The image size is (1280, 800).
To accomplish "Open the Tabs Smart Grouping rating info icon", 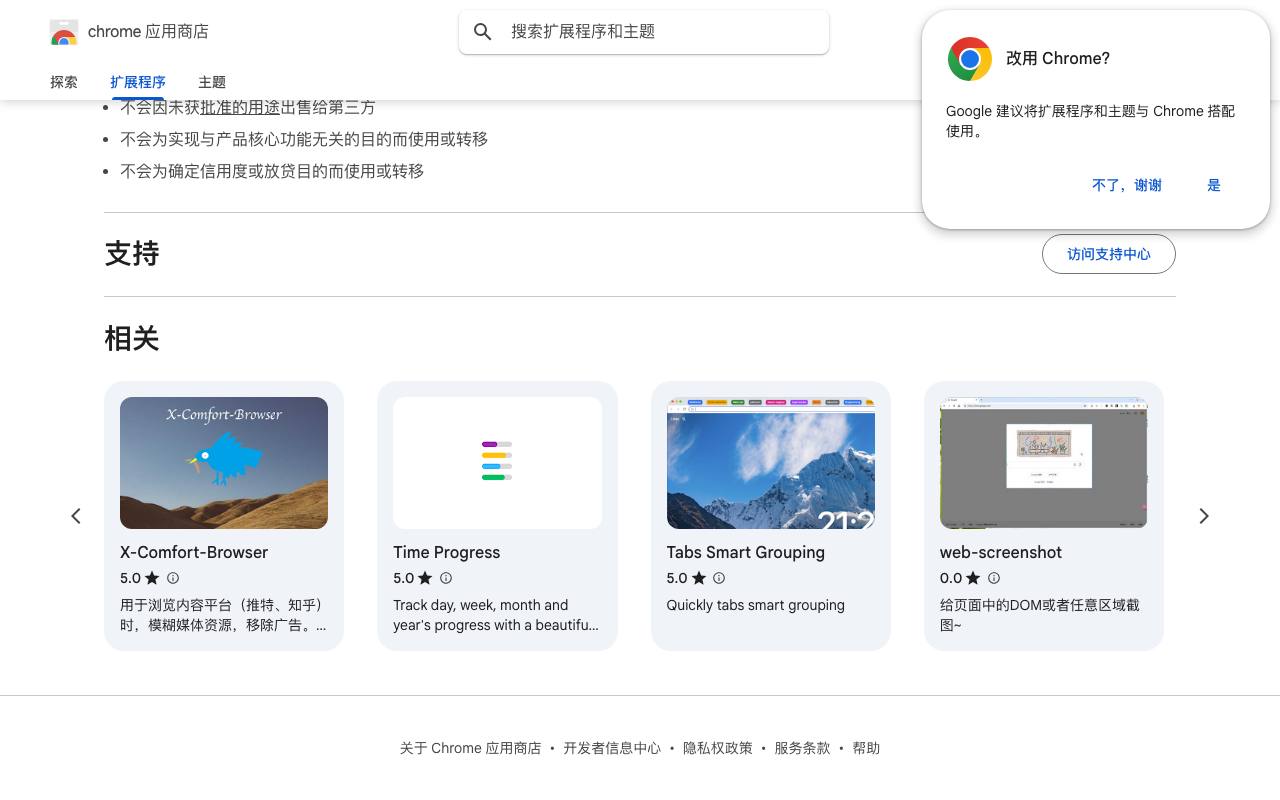I will coord(719,578).
